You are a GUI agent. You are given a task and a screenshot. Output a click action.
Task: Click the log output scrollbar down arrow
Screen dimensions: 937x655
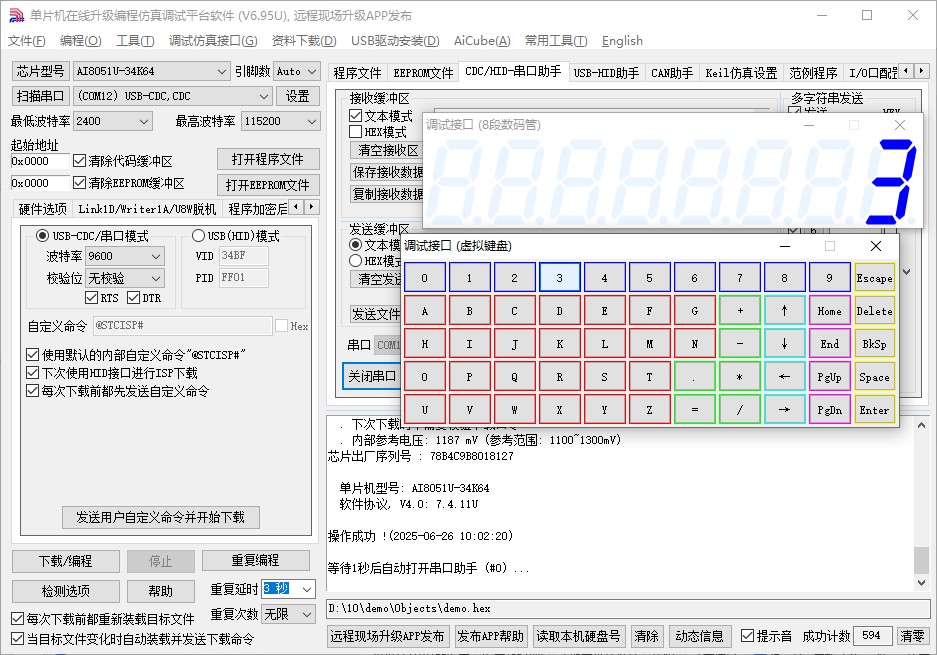pyautogui.click(x=921, y=582)
